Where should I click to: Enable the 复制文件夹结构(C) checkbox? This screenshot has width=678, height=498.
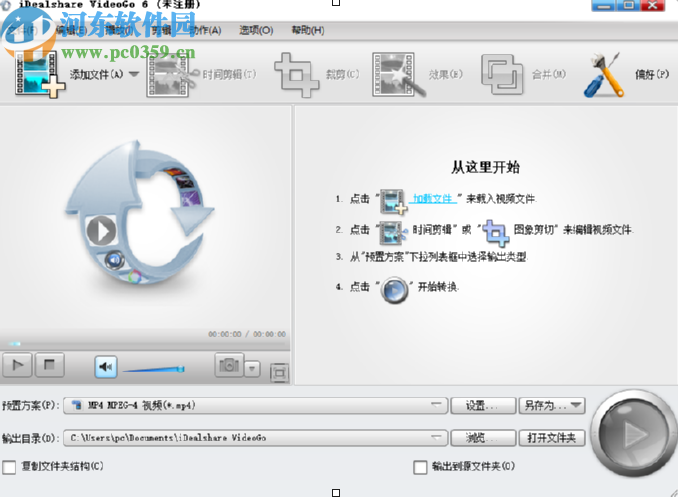tap(9, 467)
